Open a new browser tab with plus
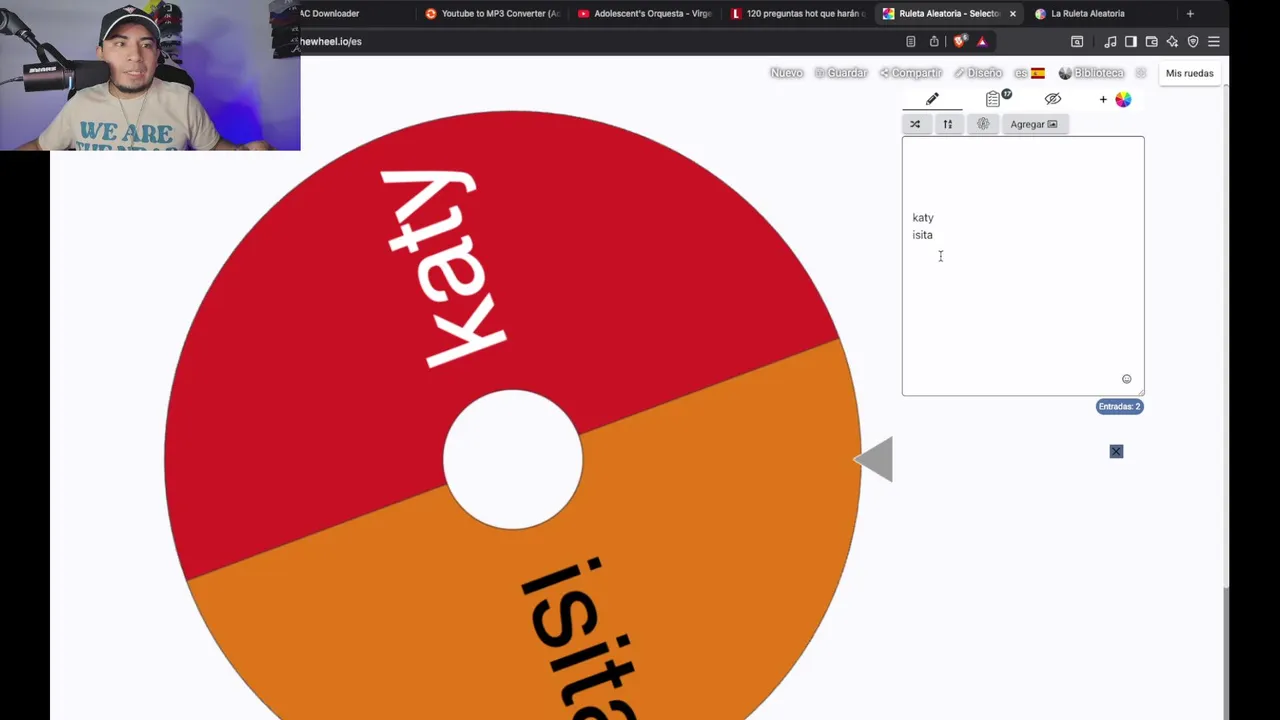The width and height of the screenshot is (1280, 720). (1190, 14)
